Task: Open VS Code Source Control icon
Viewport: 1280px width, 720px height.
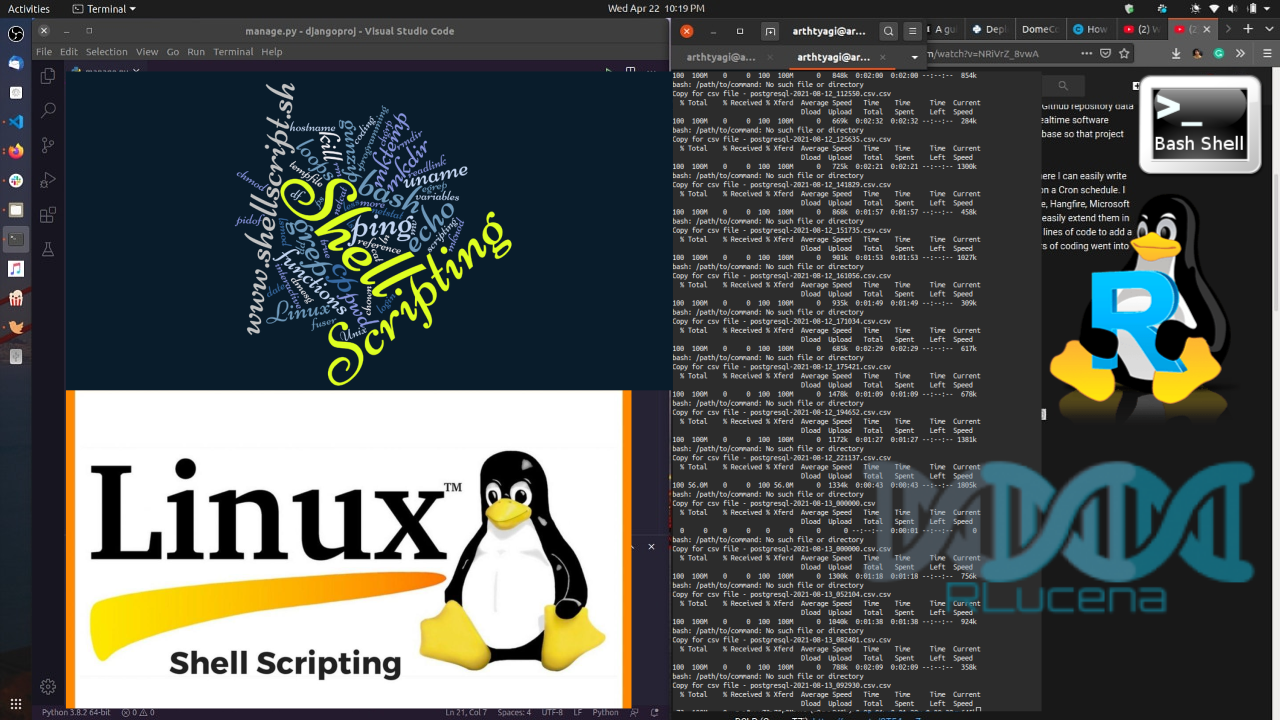Action: coord(47,146)
